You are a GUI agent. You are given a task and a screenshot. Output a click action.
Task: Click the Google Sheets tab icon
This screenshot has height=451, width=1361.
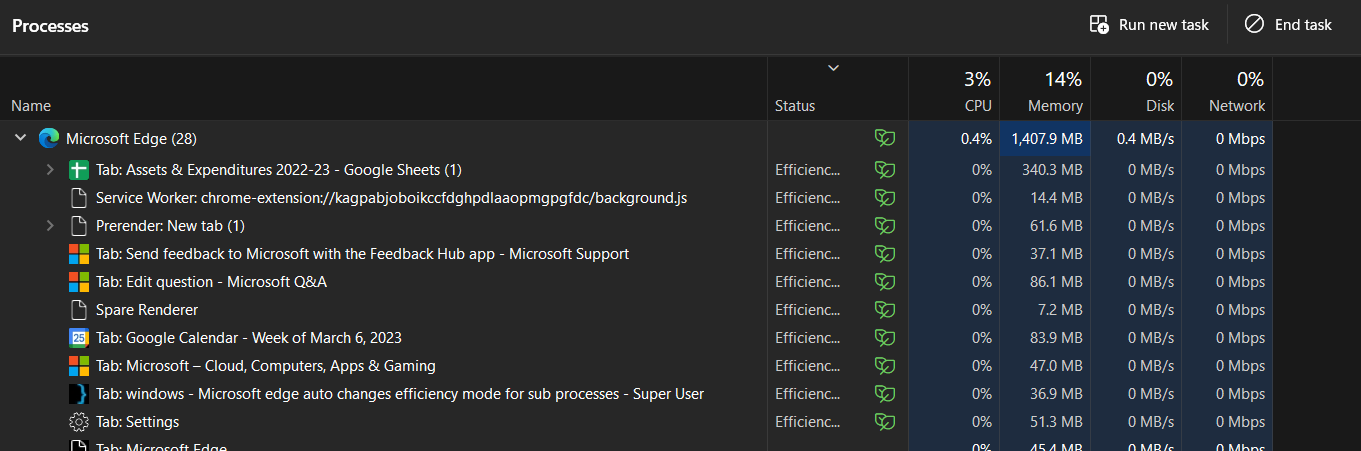coord(79,170)
